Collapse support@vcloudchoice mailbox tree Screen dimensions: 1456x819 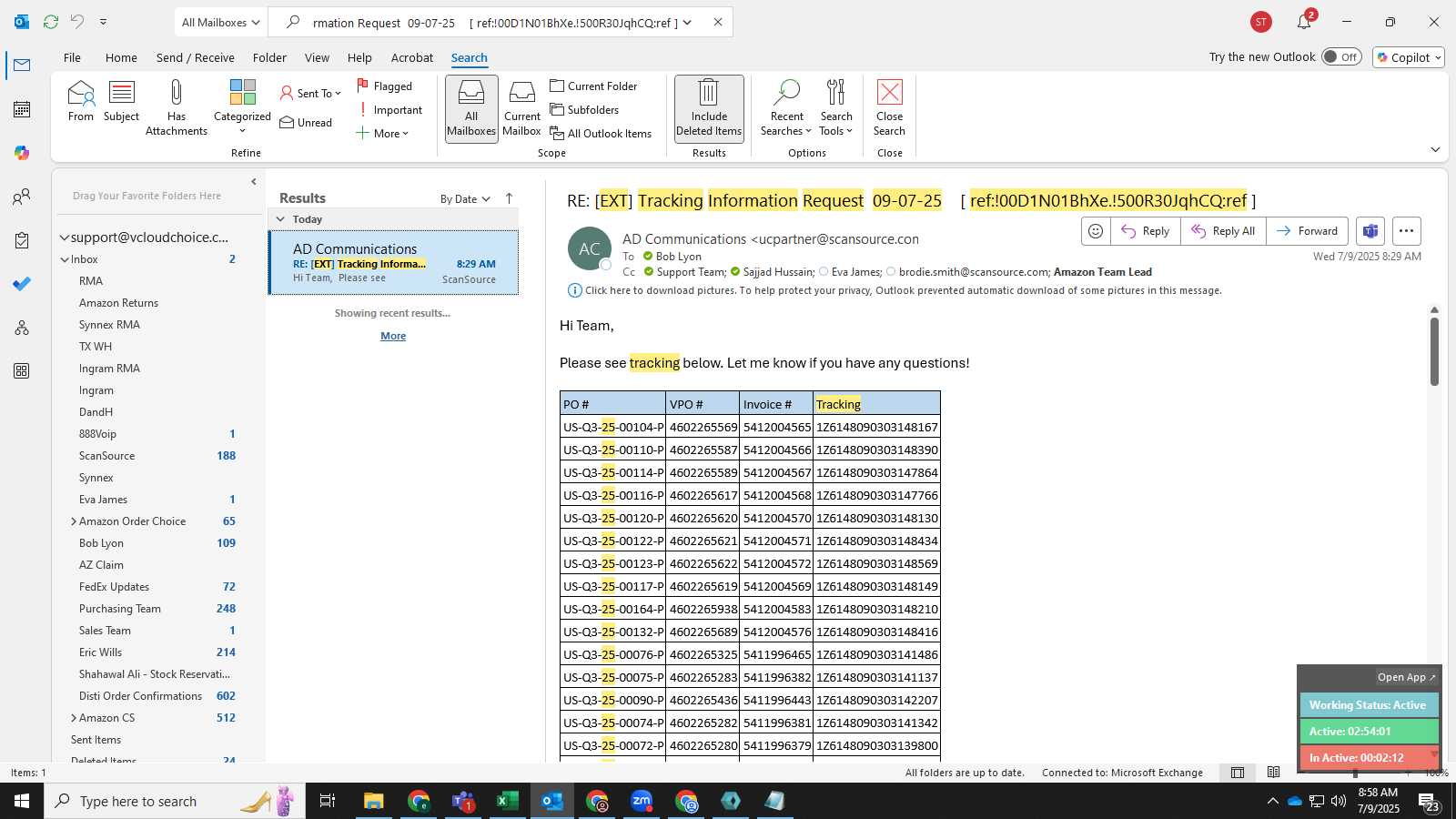tap(64, 238)
